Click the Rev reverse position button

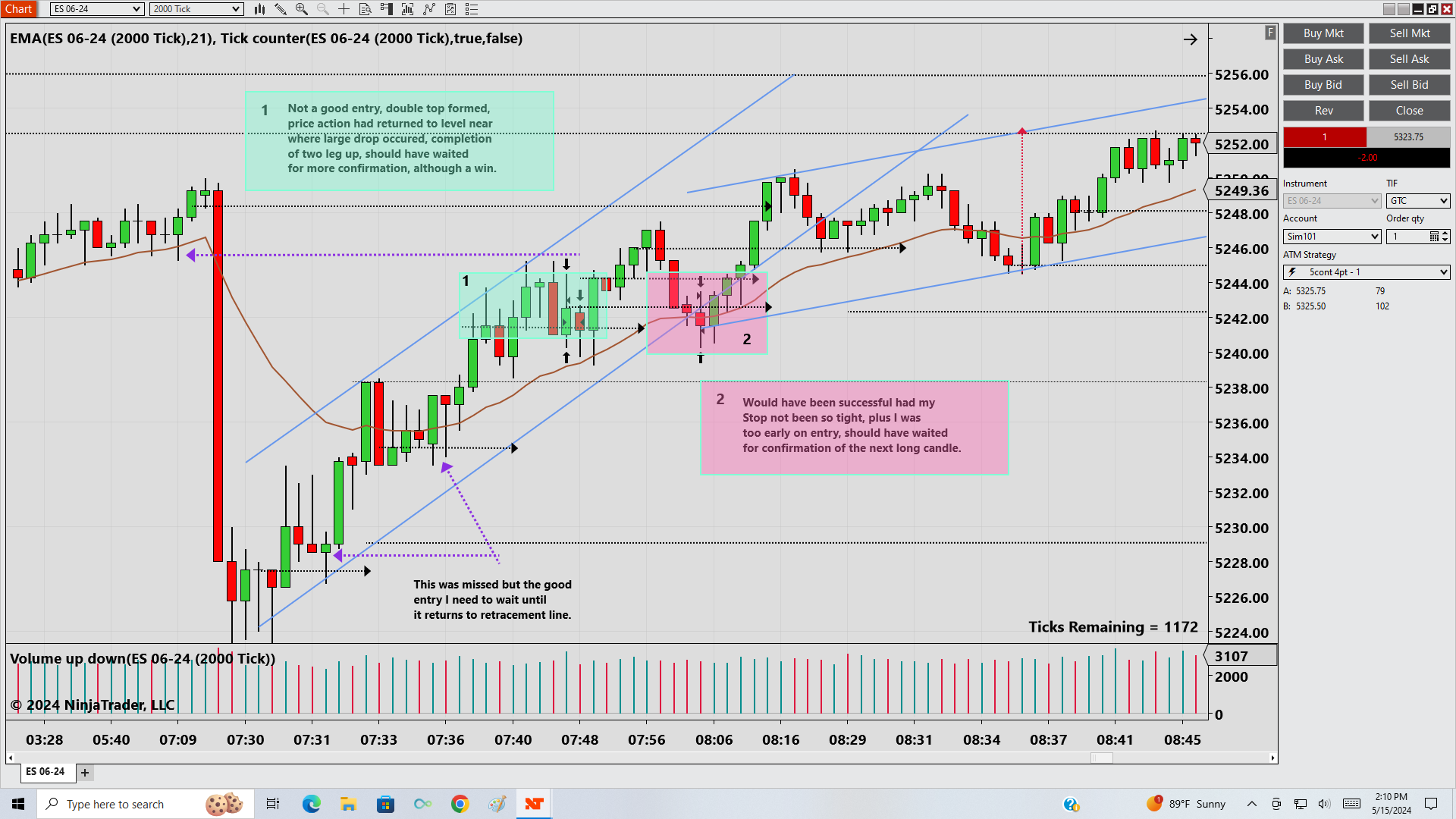click(1323, 111)
